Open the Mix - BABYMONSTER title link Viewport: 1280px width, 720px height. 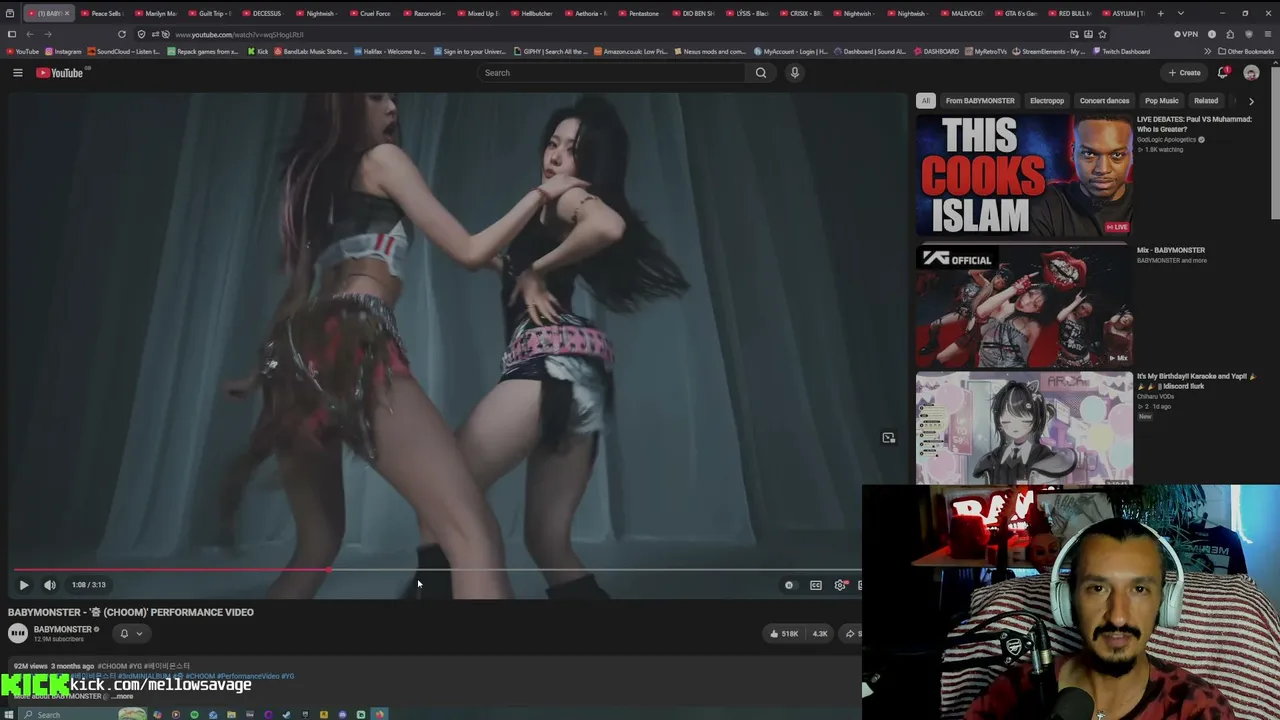tap(1171, 250)
